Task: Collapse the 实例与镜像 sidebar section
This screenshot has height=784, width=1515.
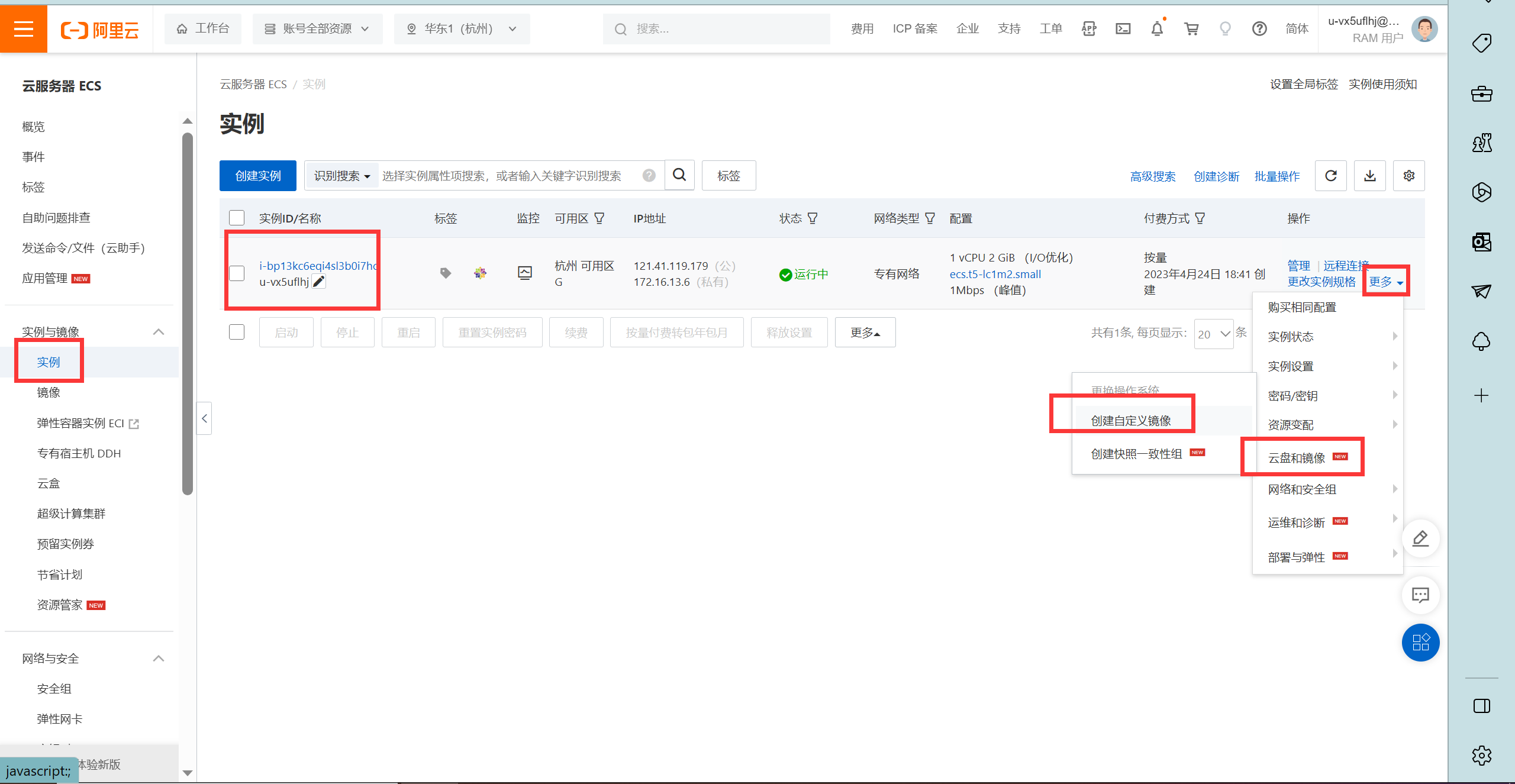Action: (x=159, y=332)
